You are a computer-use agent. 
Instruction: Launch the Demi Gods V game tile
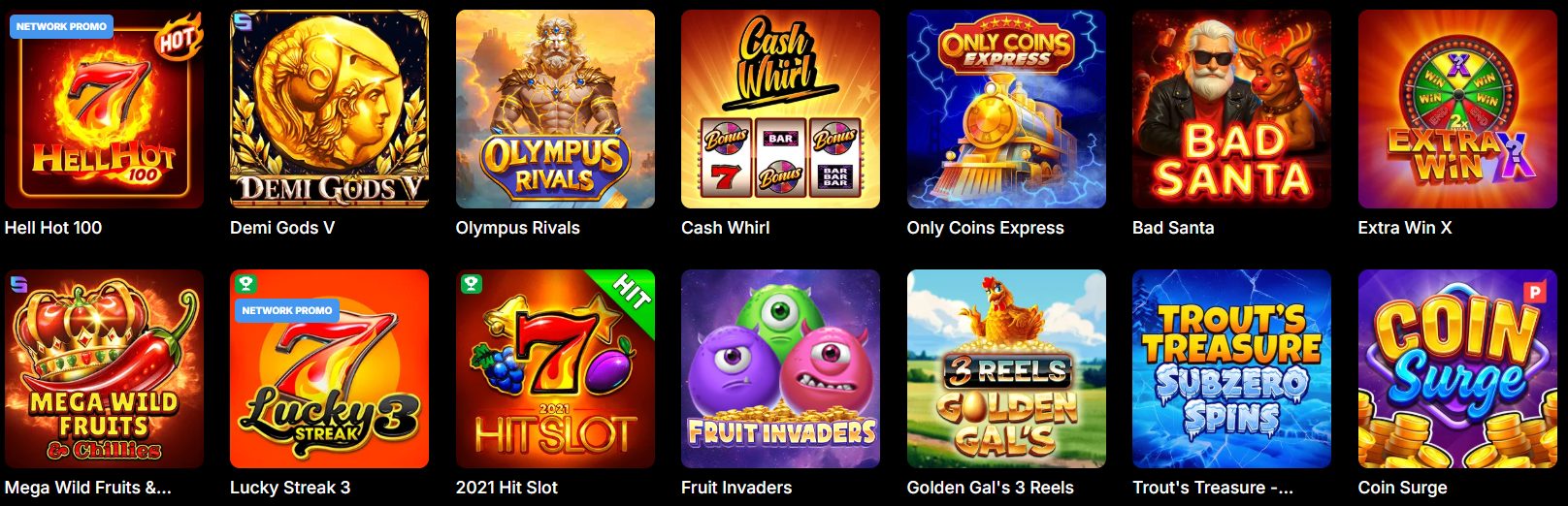(329, 110)
